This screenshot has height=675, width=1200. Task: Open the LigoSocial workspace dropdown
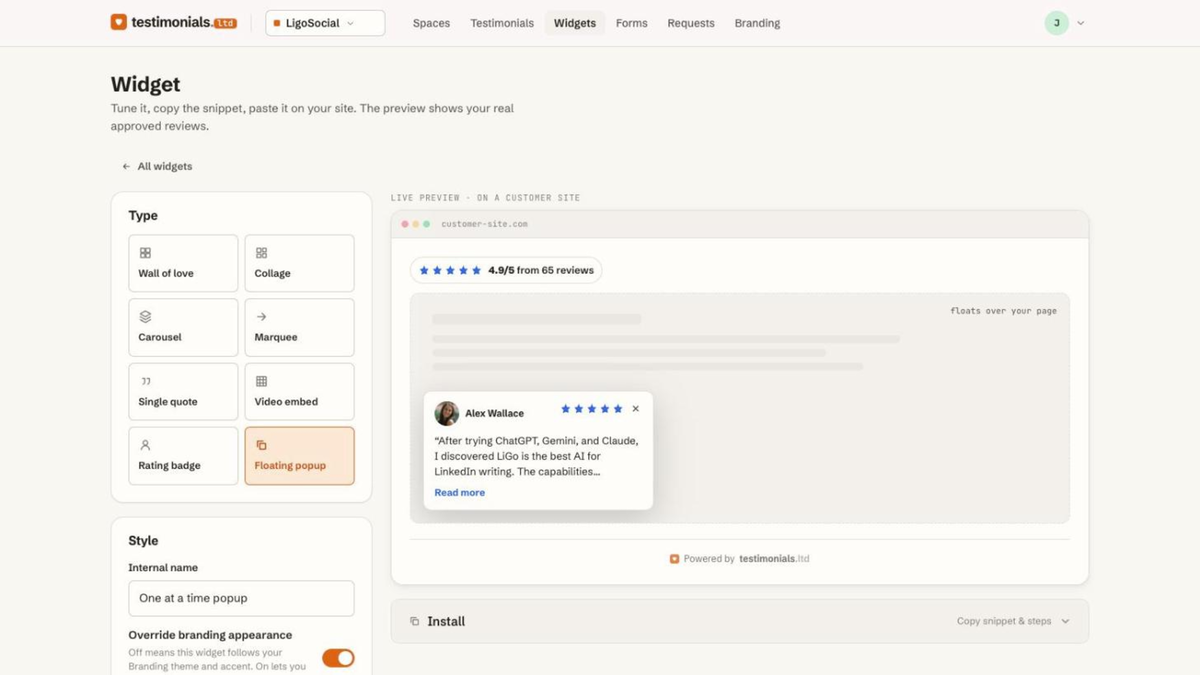pyautogui.click(x=325, y=23)
